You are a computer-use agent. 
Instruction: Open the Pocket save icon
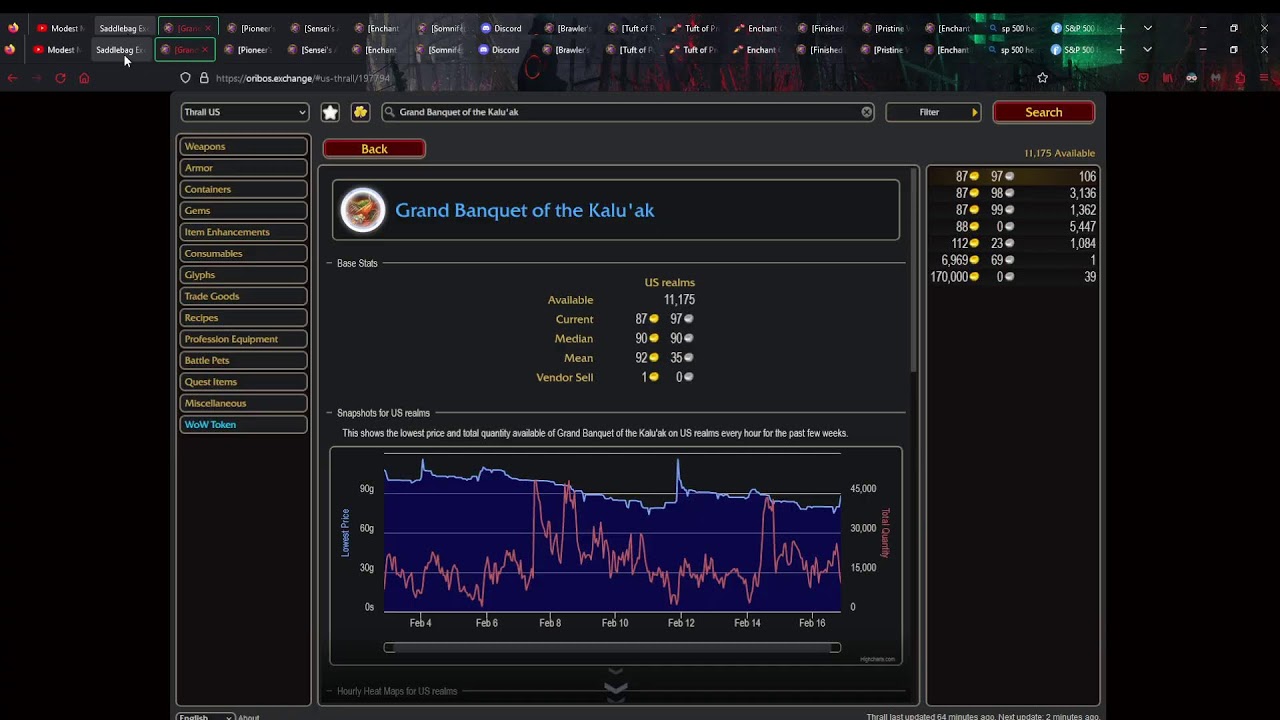(1143, 78)
